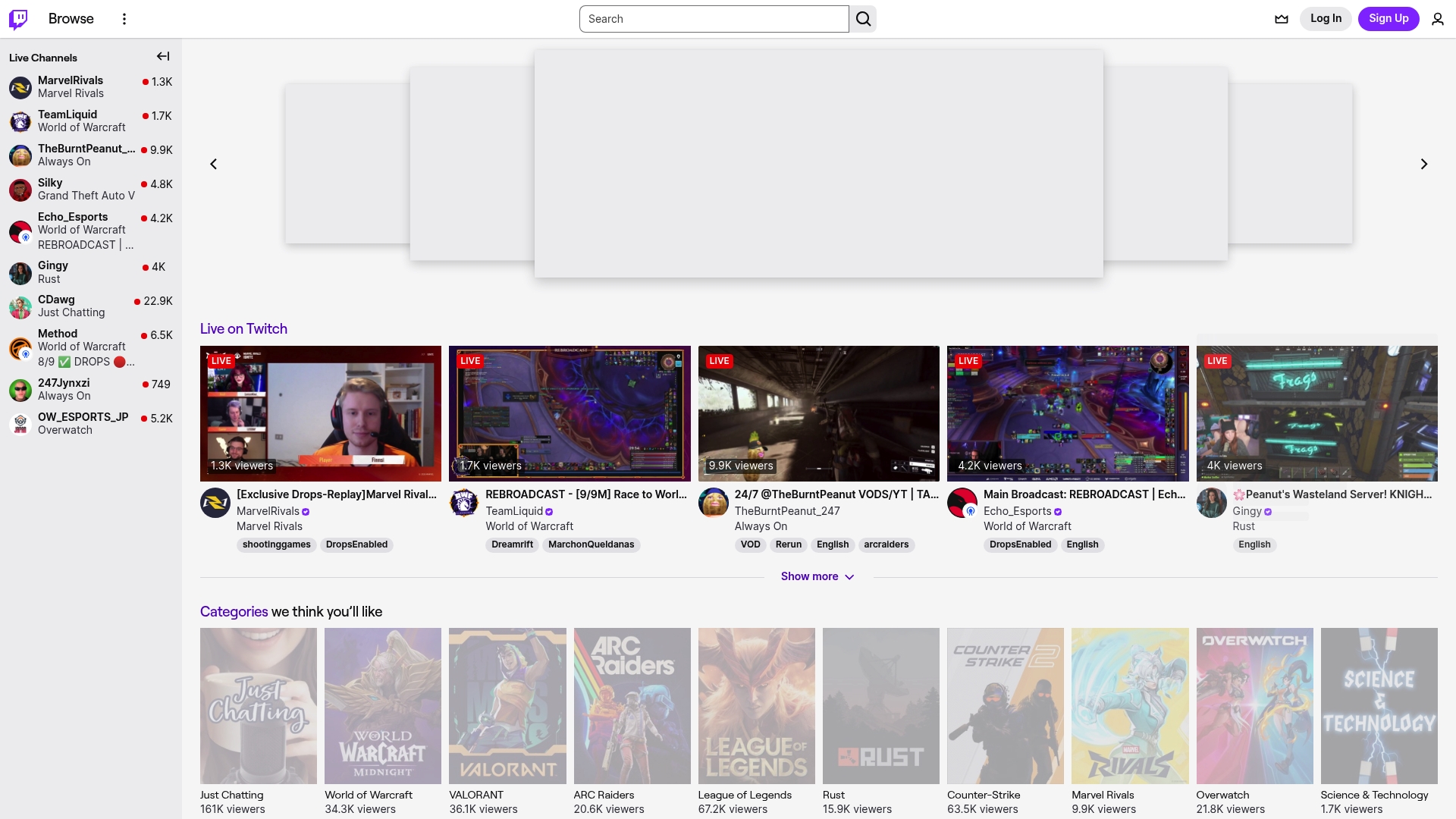Open the Browse tab
The image size is (1456, 819).
71,19
